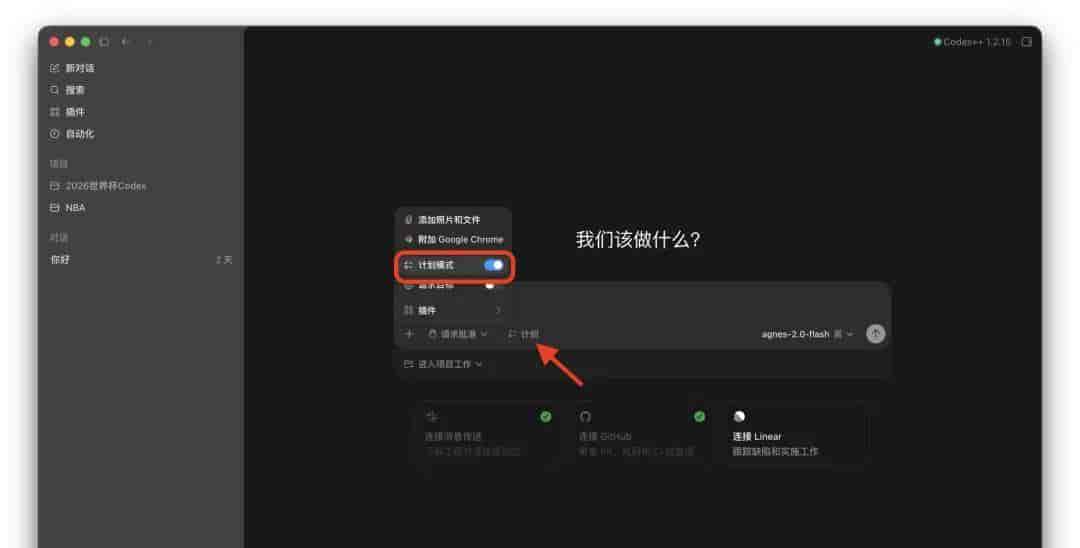
Task: Click the Codex++ 1.2.15 status indicator
Action: coord(972,42)
